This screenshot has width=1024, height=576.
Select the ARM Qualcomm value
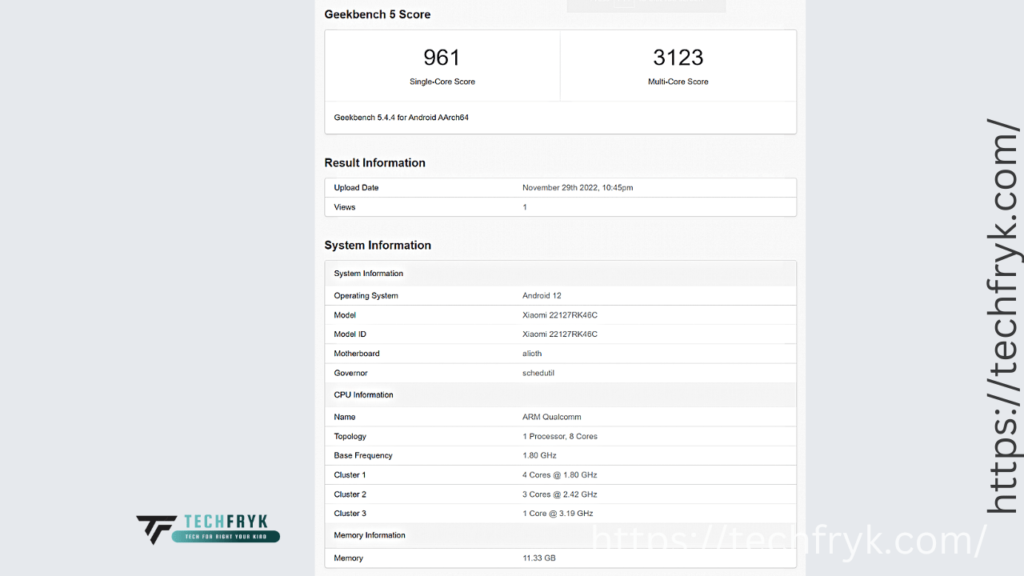[x=551, y=417]
